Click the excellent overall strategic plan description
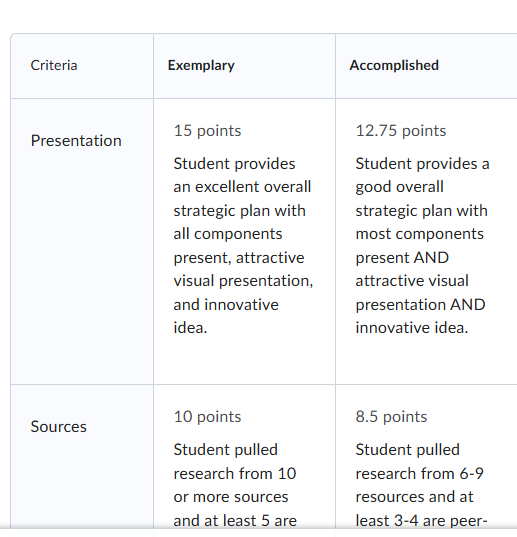This screenshot has height=537, width=517. [243, 245]
